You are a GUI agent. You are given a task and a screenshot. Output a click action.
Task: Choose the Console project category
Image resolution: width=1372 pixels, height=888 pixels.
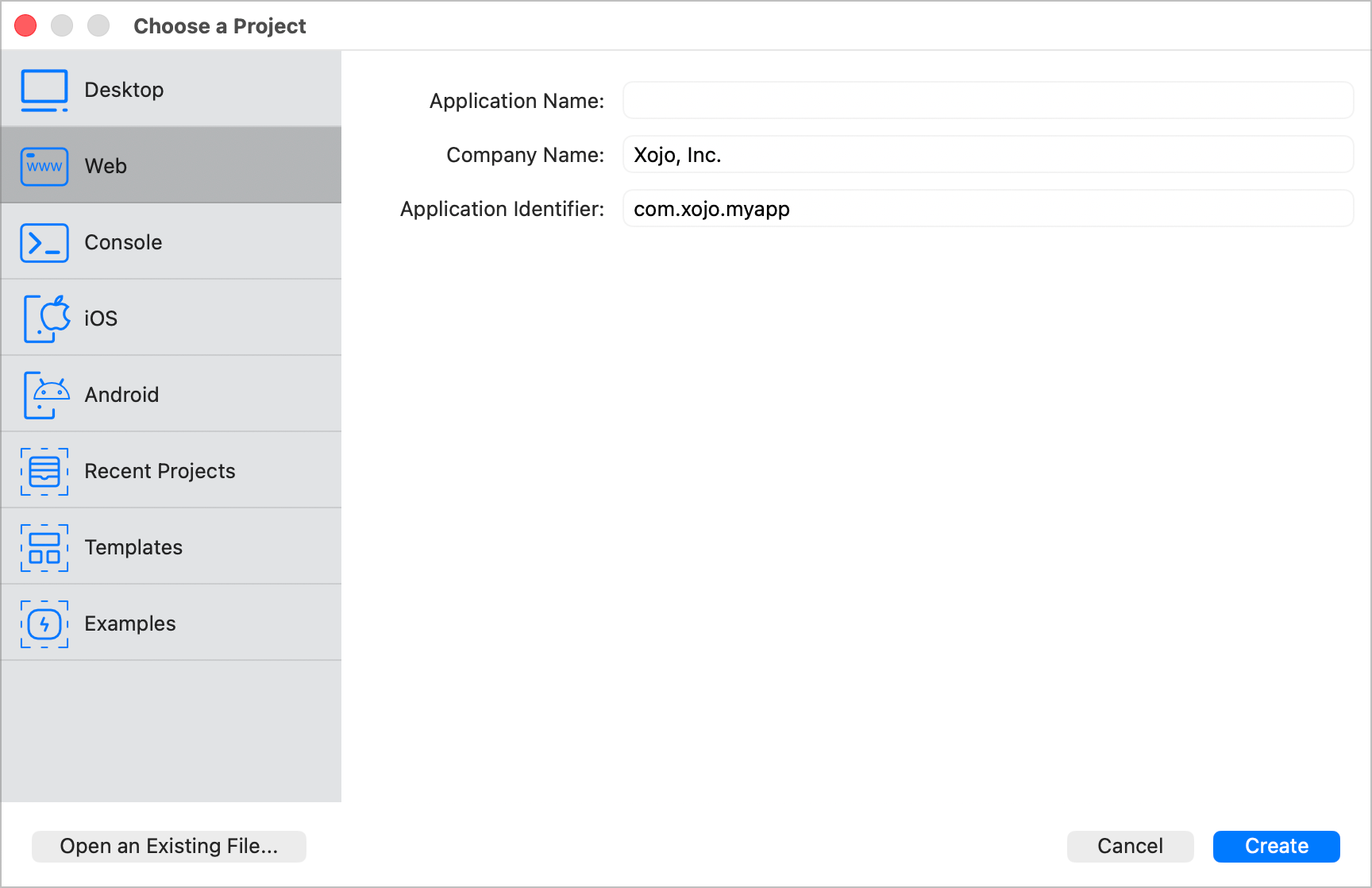tap(123, 242)
